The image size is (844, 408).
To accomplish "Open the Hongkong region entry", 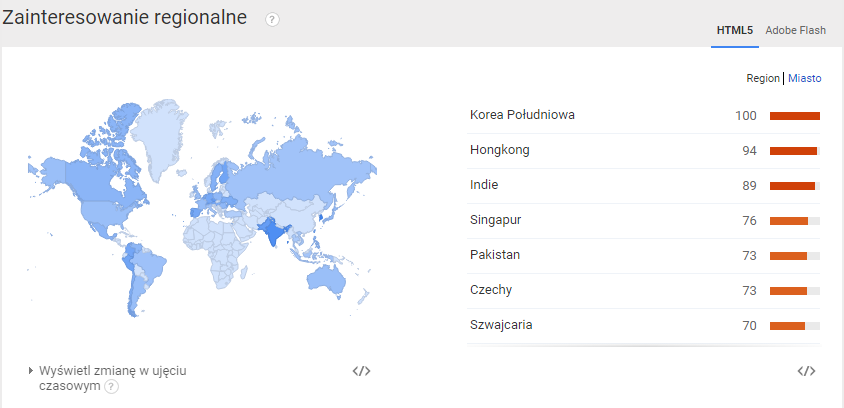I will pyautogui.click(x=500, y=150).
